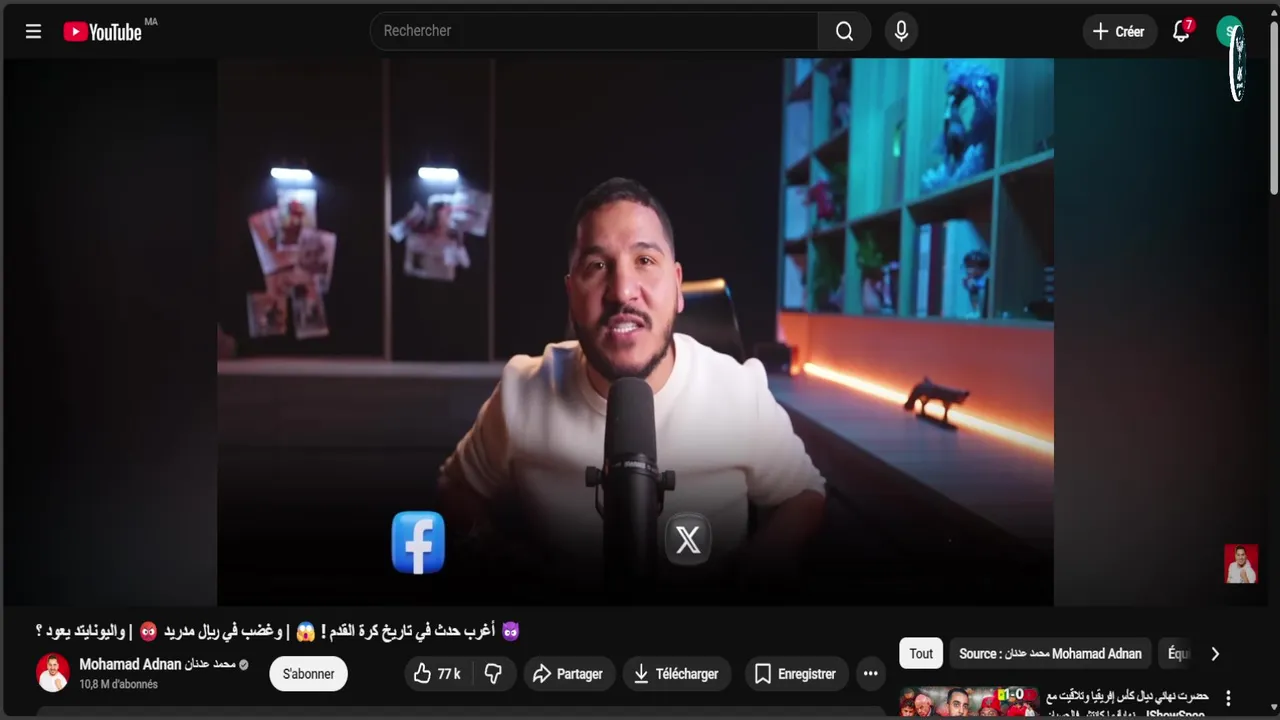Click the Facebook icon in the video
1280x720 pixels.
(418, 542)
